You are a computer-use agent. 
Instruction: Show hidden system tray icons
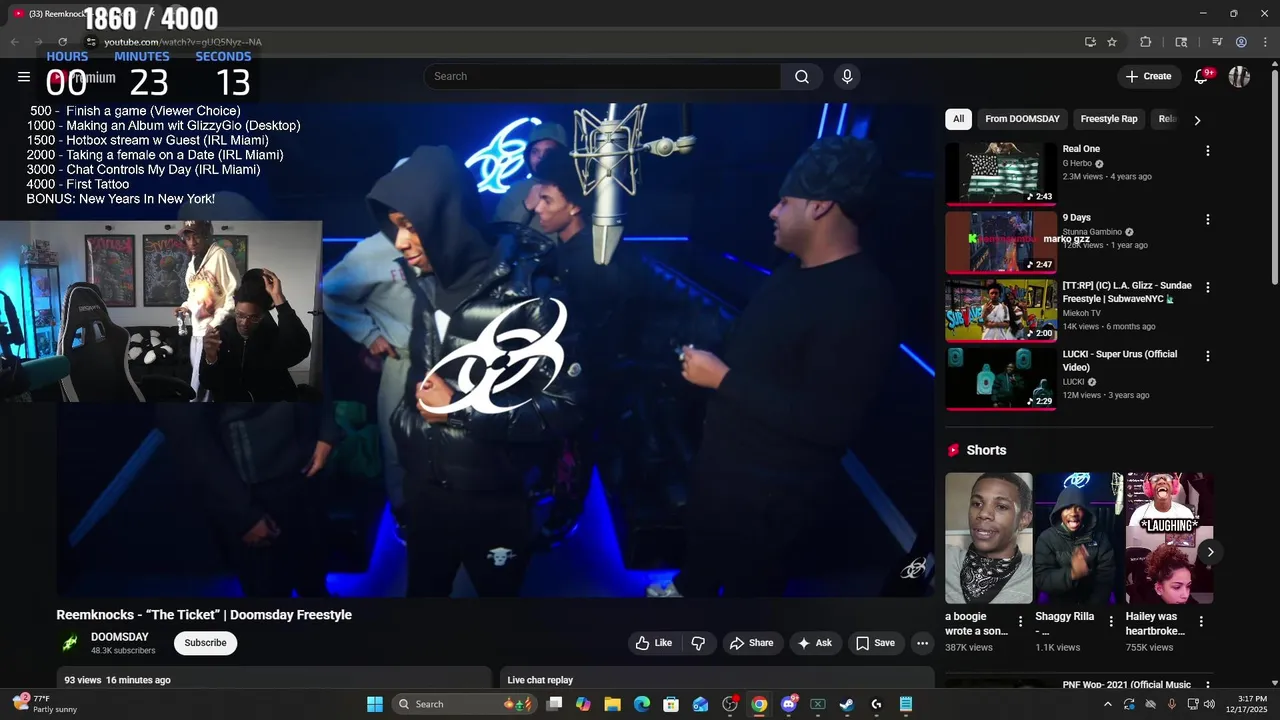(1107, 704)
